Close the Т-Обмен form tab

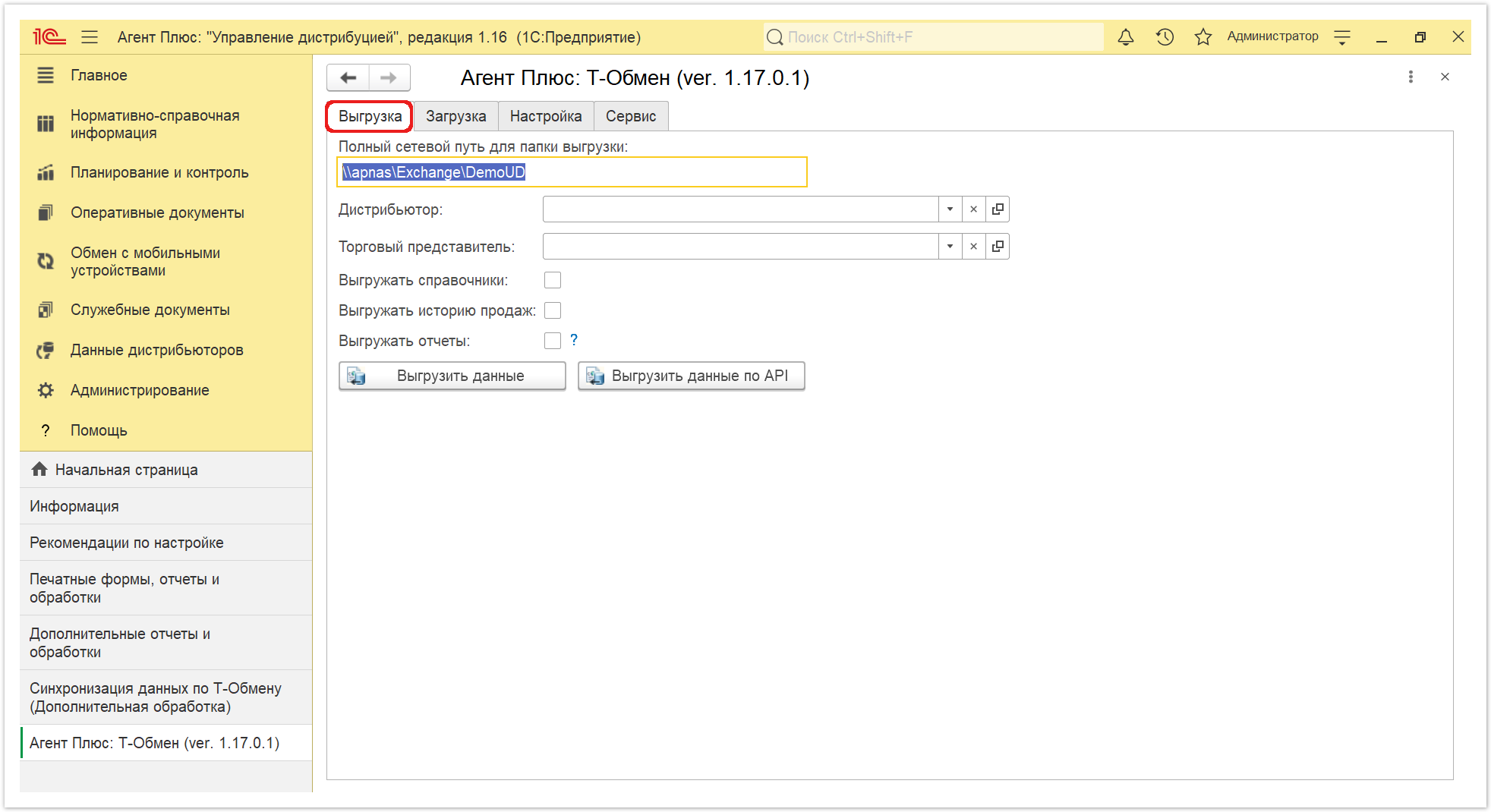[x=1445, y=77]
